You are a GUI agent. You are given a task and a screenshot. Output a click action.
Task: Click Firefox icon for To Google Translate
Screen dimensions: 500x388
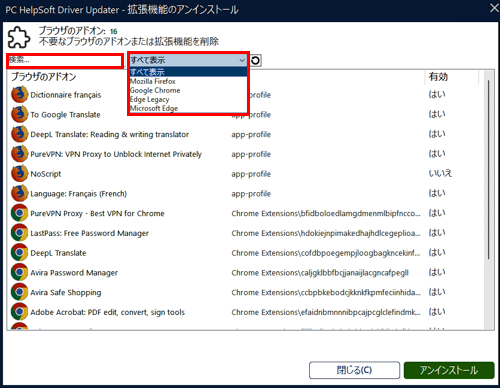point(20,114)
